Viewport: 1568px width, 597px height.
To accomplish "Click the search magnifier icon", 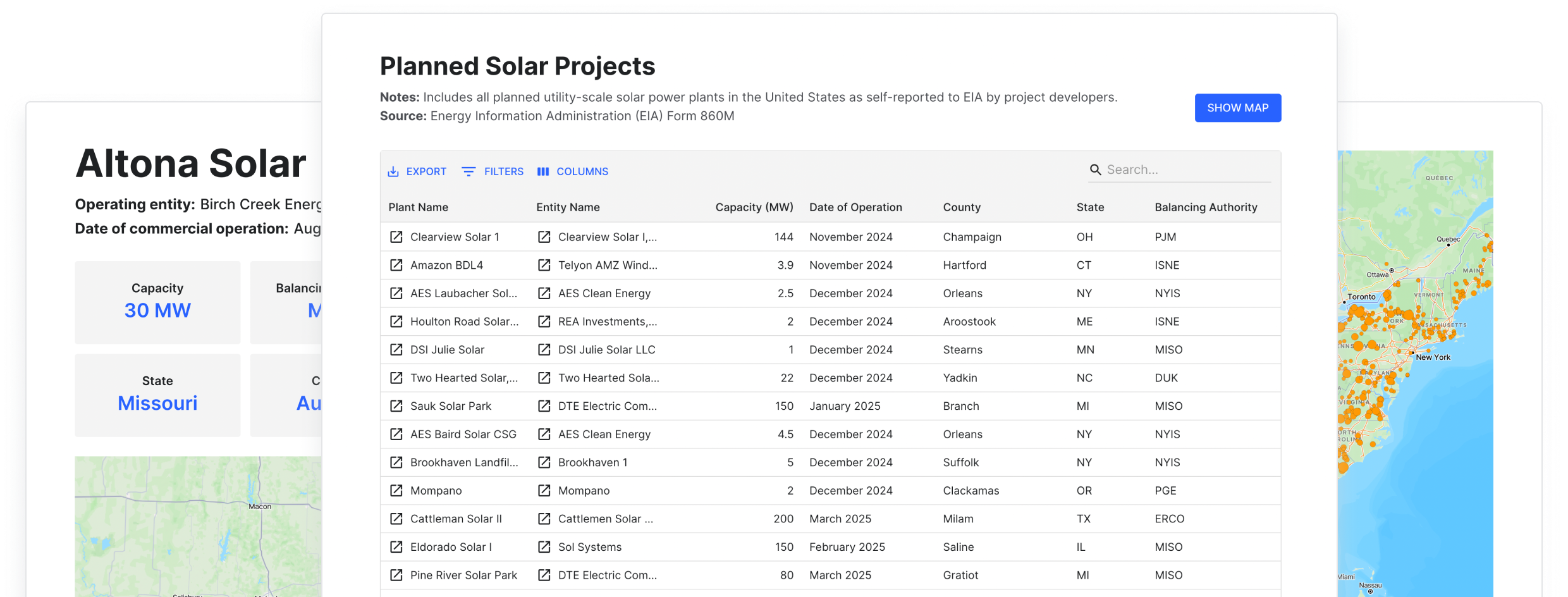I will pos(1096,169).
